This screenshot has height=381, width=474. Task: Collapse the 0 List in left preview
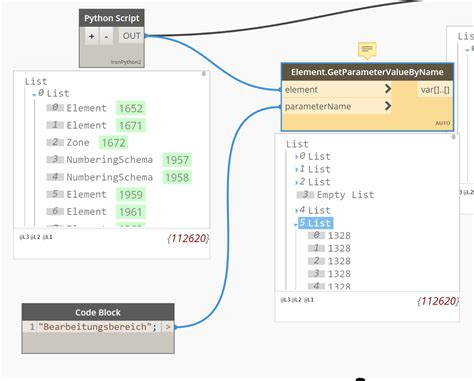click(x=34, y=95)
